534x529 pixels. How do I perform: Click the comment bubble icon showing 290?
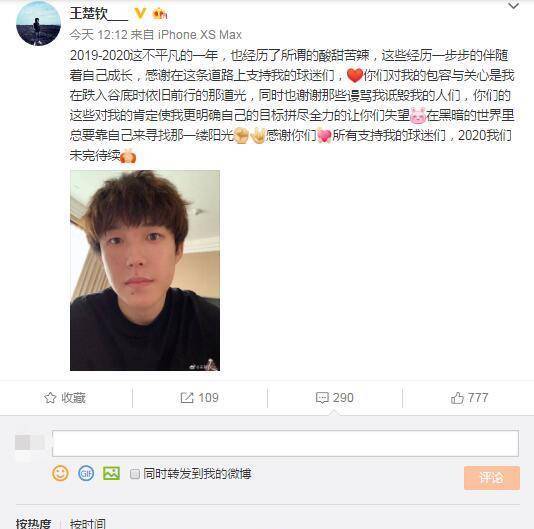tap(322, 398)
